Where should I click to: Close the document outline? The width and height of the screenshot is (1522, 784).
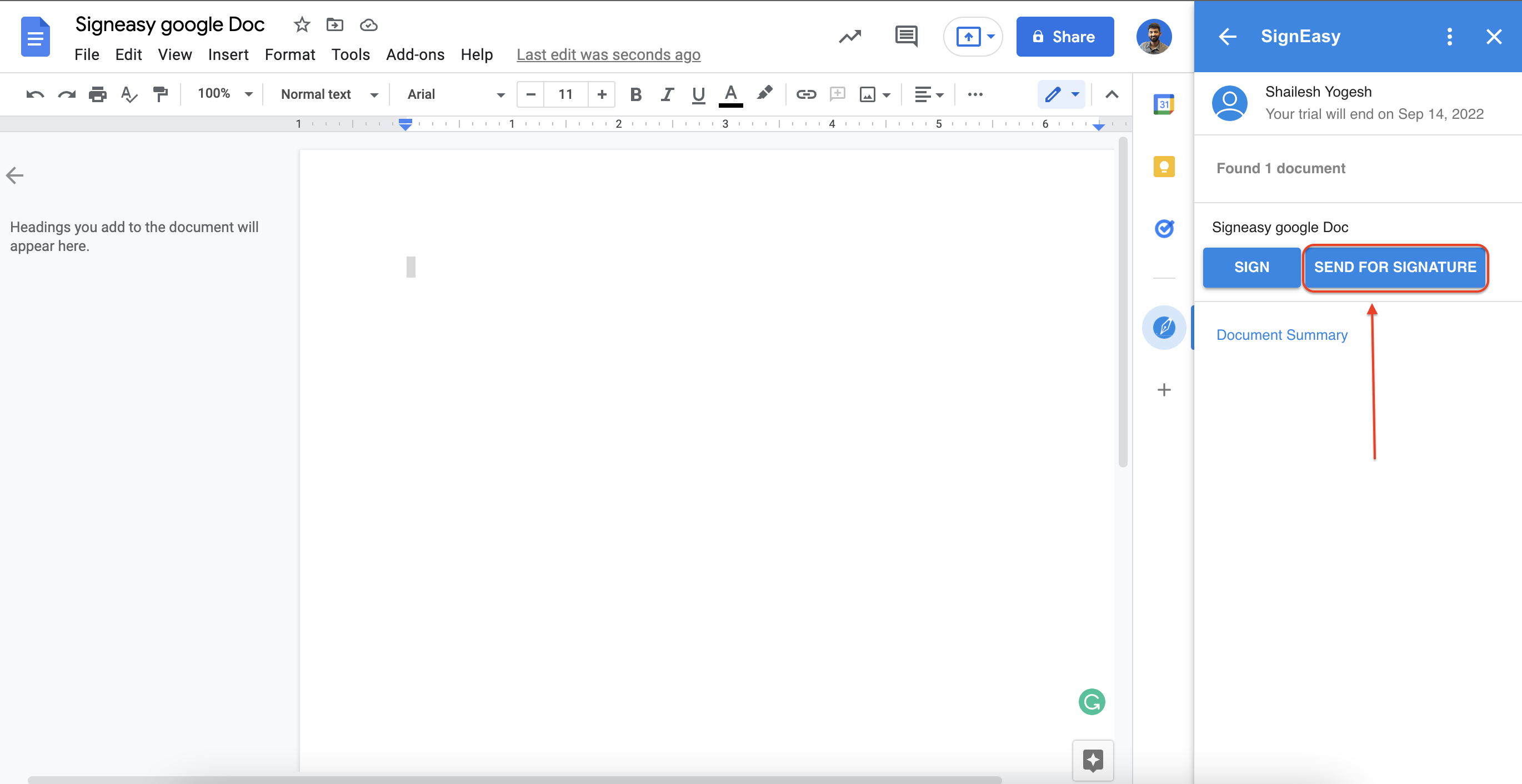(15, 175)
